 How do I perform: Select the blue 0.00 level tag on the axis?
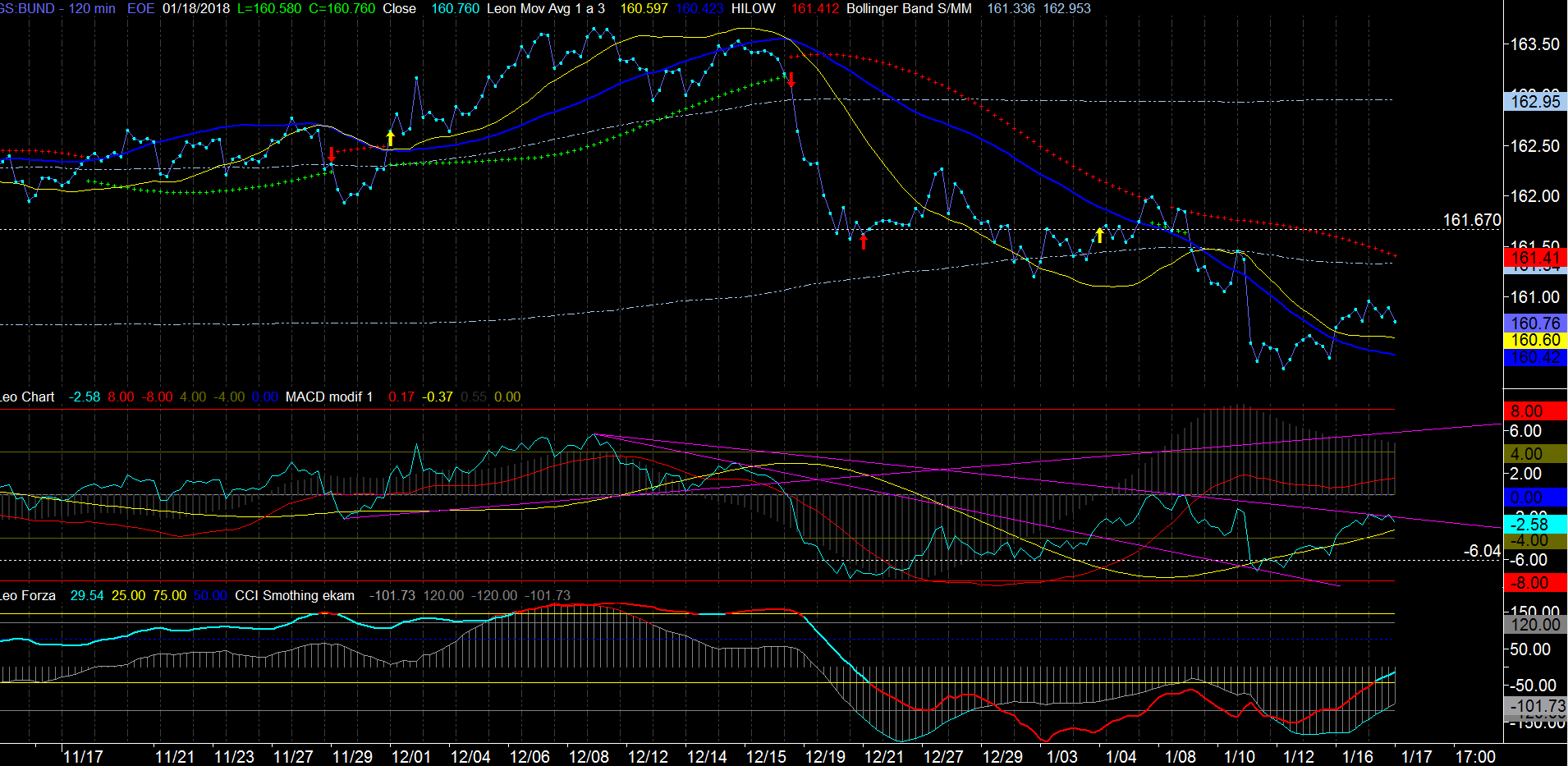click(1535, 498)
